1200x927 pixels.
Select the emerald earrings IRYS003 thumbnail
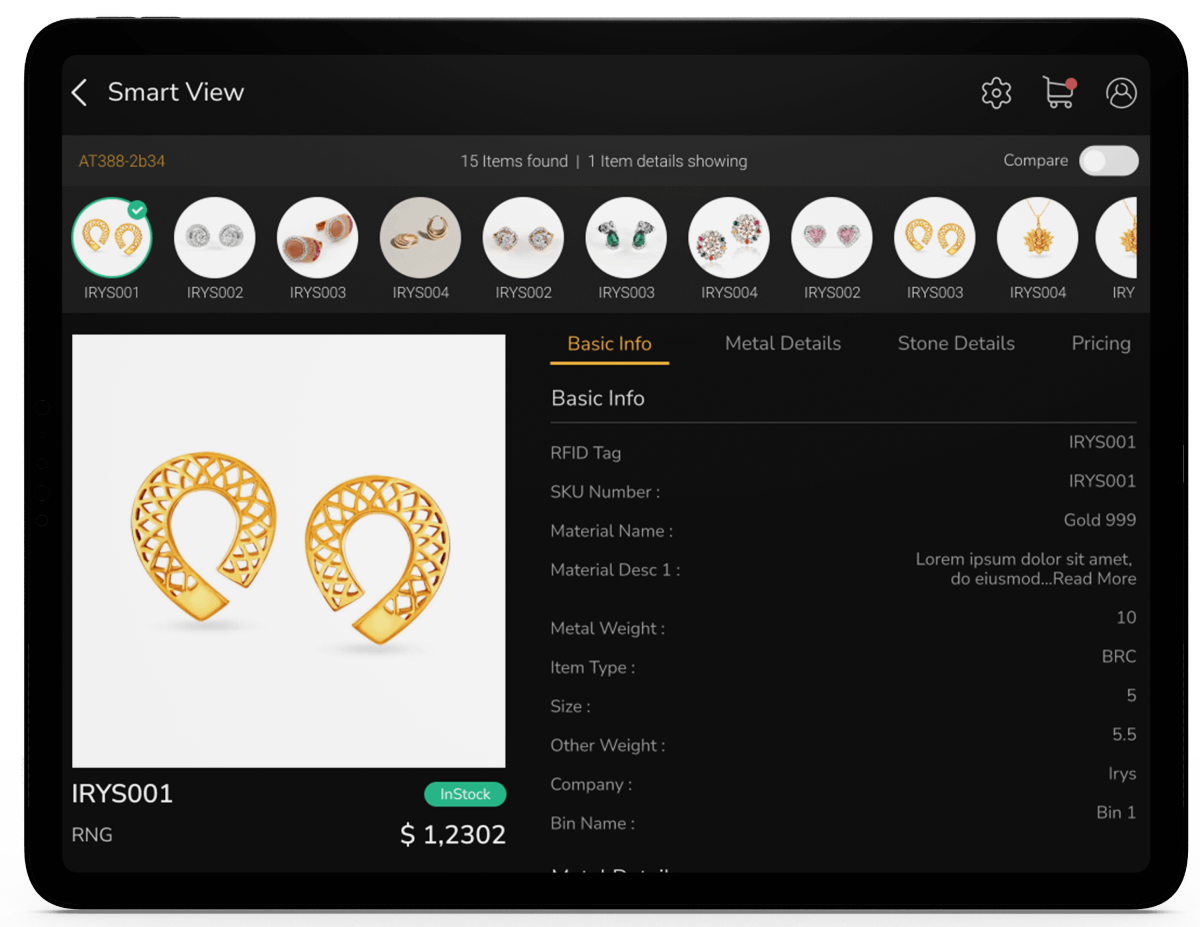pos(626,238)
